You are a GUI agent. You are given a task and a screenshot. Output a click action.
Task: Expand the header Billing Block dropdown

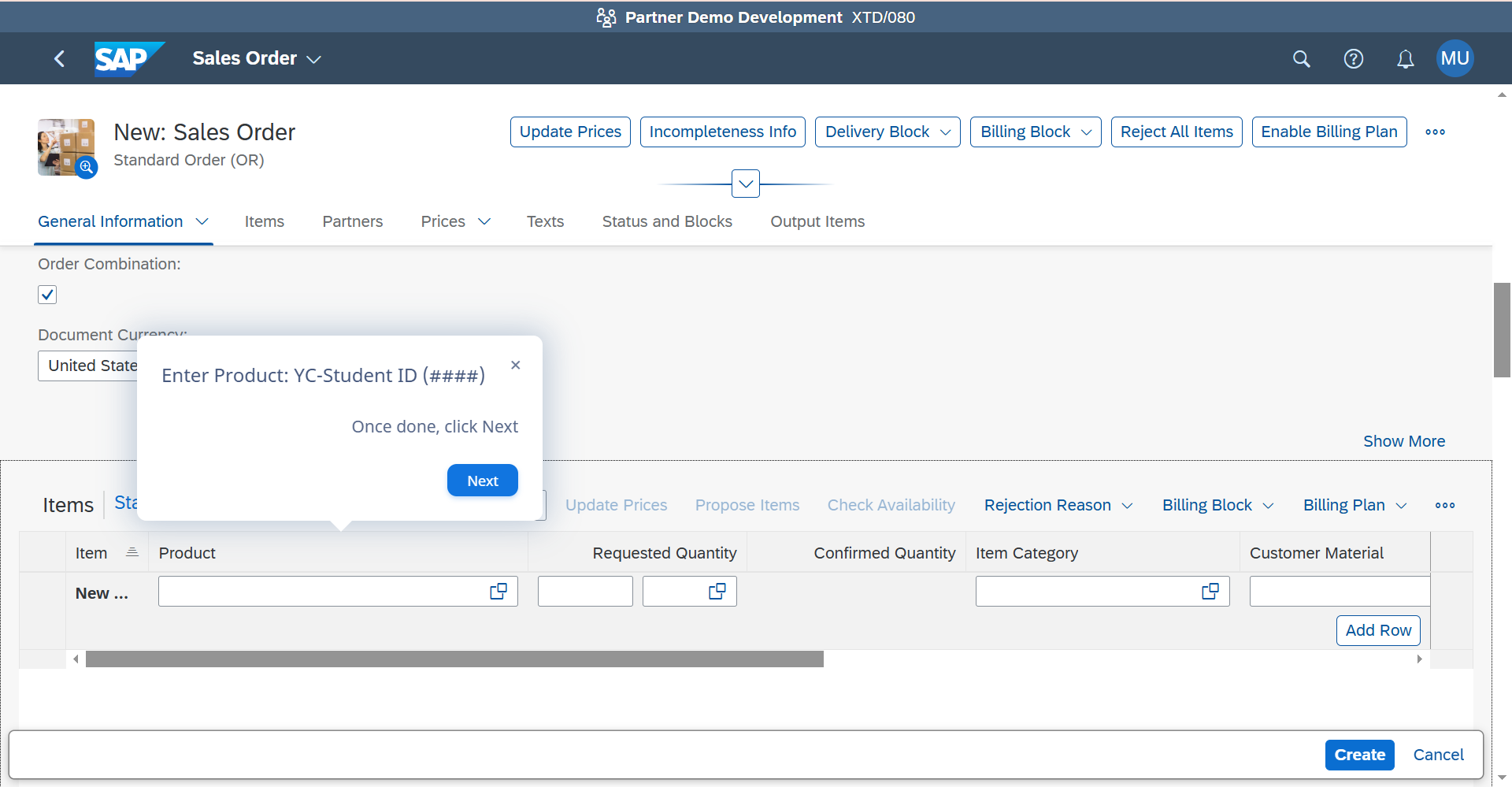point(1086,132)
